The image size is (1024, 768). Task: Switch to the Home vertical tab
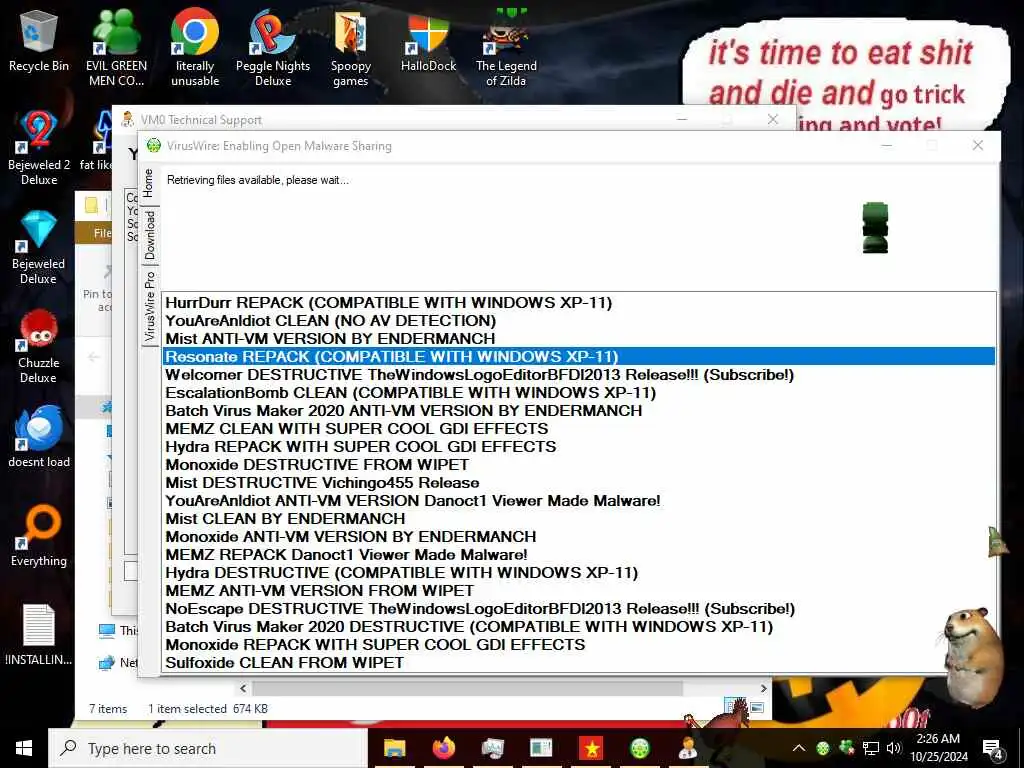click(x=149, y=184)
